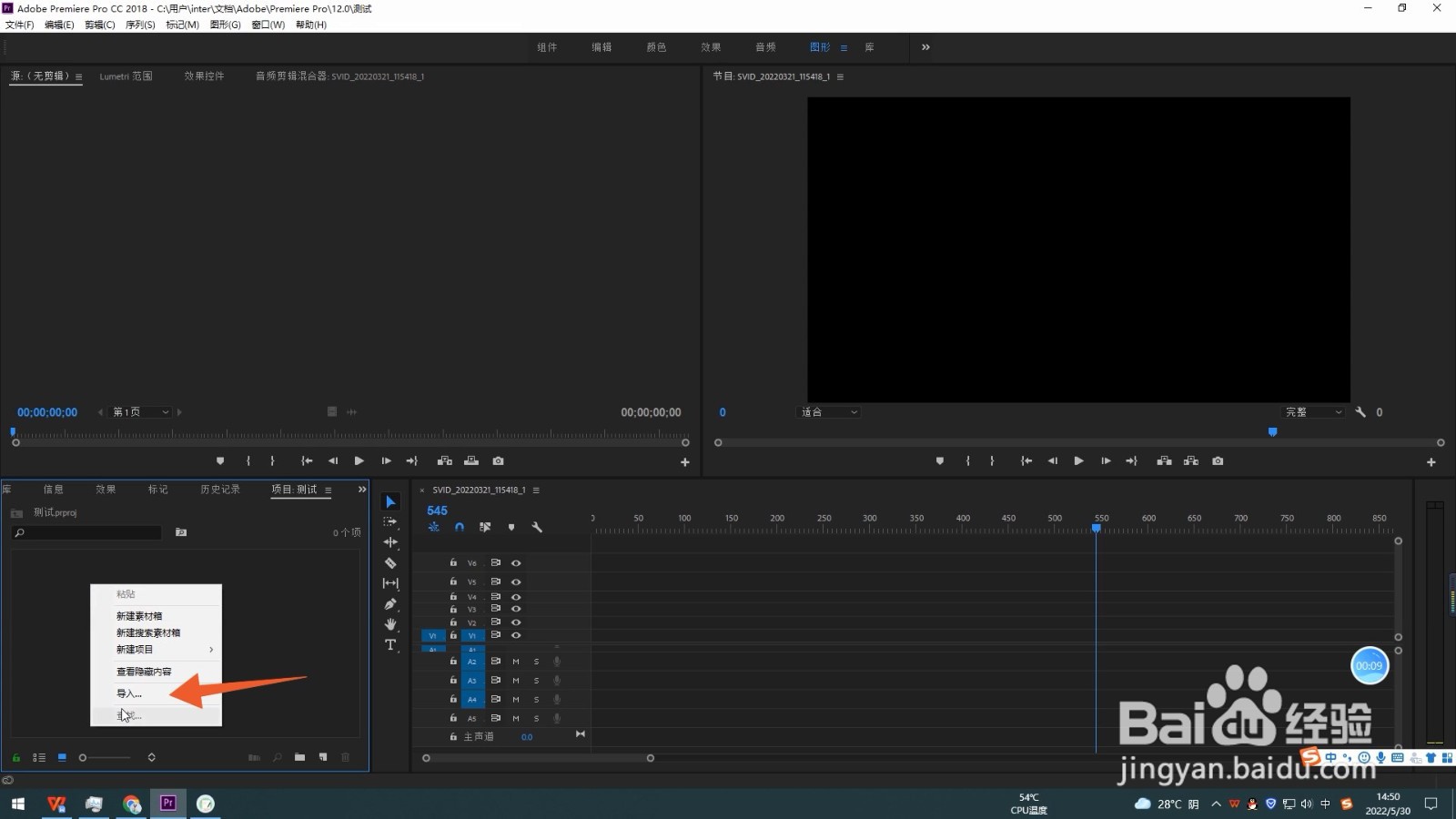Screen dimensions: 1456x819
Task: Create new bin in project panel
Action: [299, 757]
